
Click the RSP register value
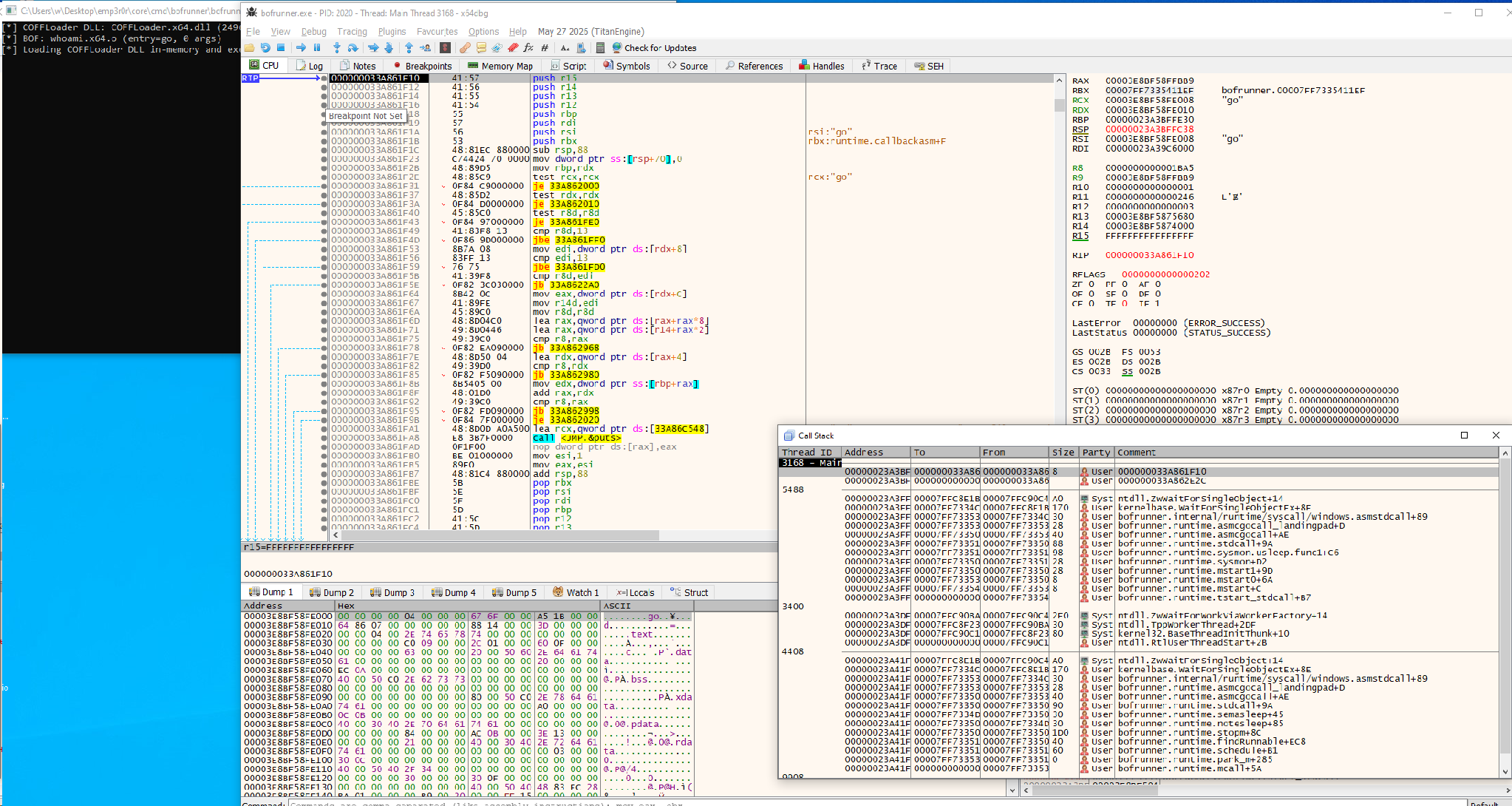(1149, 129)
